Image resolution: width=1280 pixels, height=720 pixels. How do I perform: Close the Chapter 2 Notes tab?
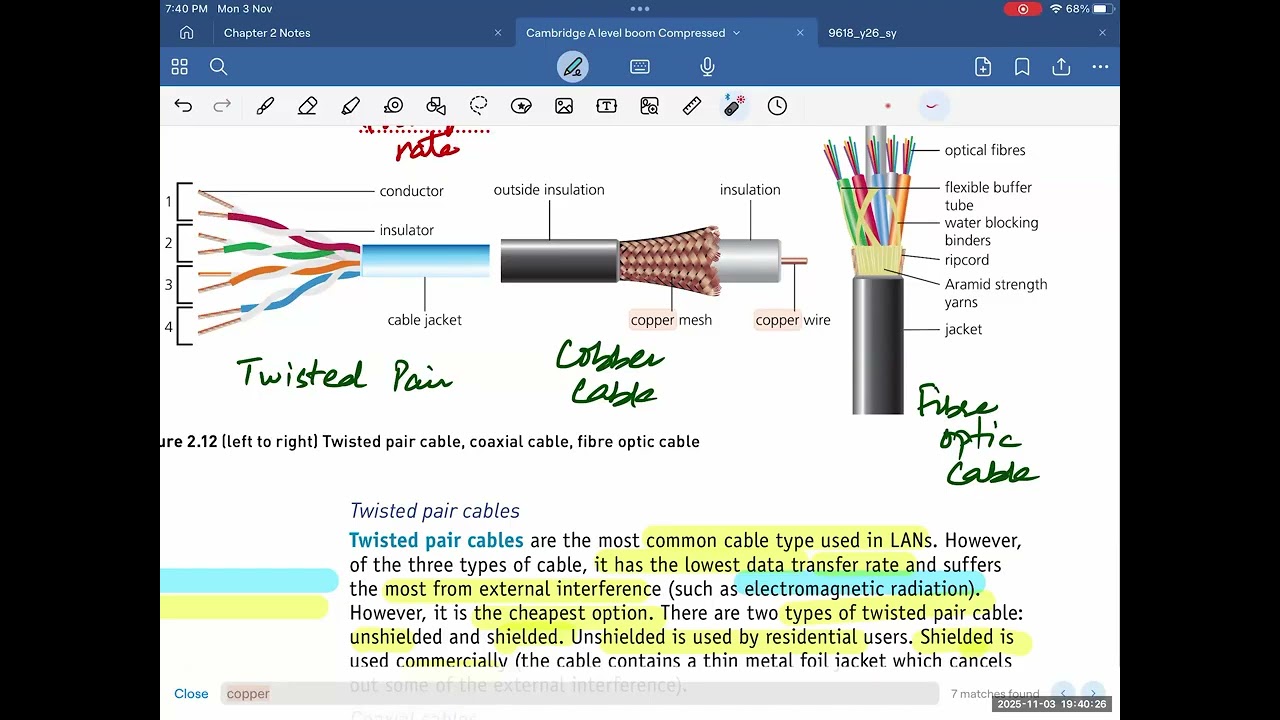pos(498,33)
